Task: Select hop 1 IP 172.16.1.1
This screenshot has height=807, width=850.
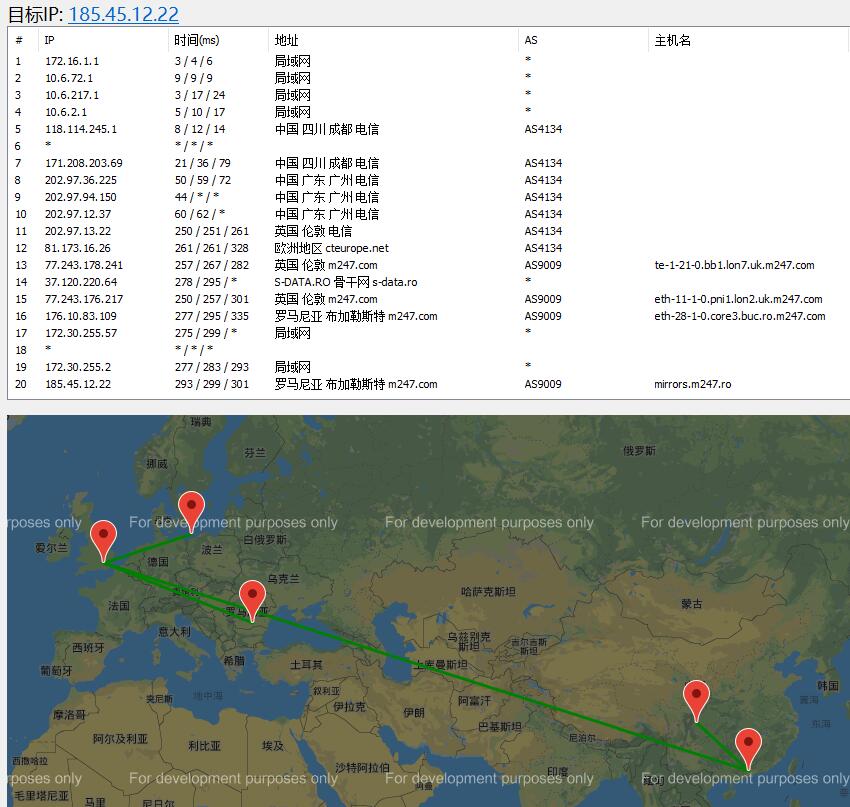Action: coord(72,61)
